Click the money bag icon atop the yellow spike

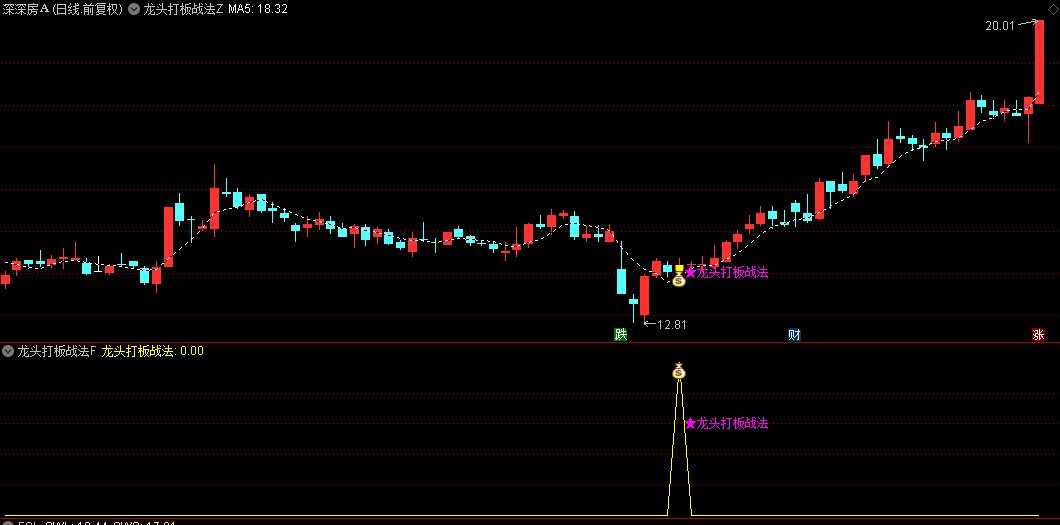point(679,370)
